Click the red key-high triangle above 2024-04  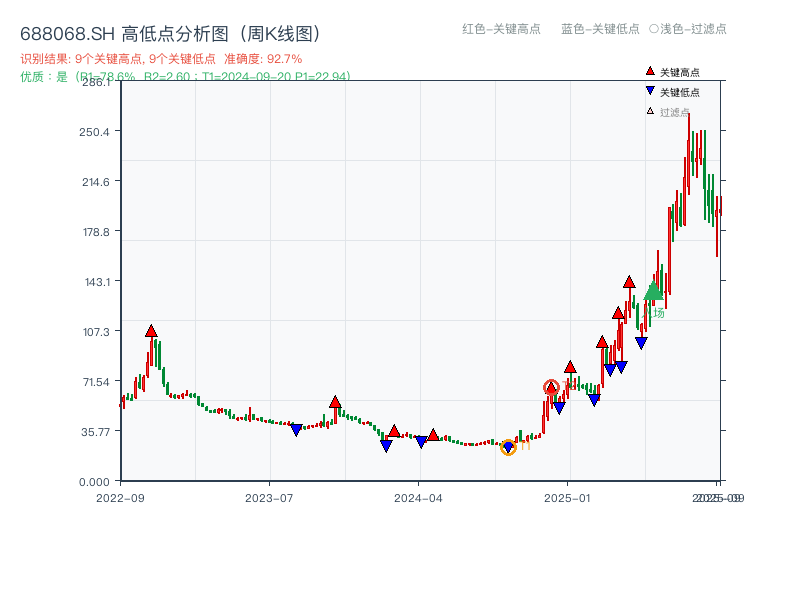tap(432, 436)
